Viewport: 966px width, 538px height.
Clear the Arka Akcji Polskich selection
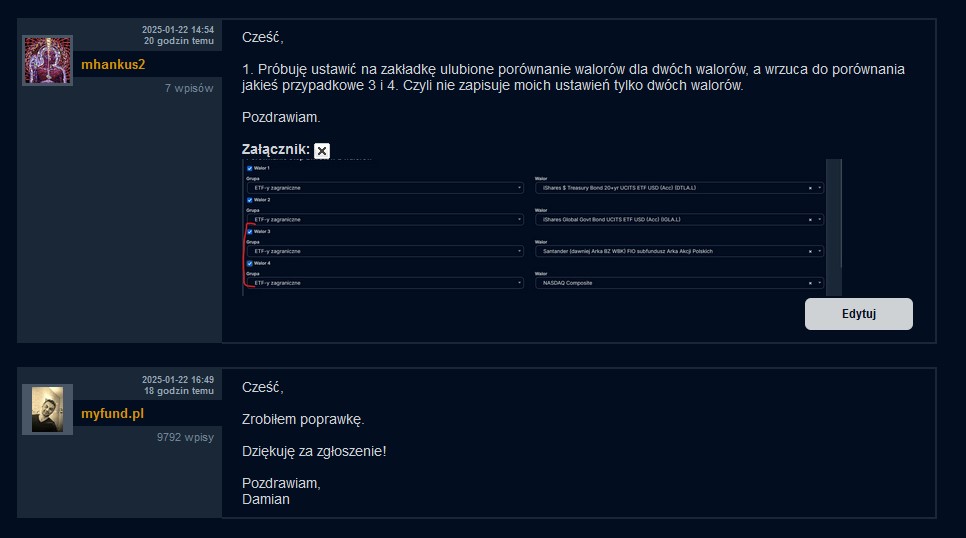point(810,251)
